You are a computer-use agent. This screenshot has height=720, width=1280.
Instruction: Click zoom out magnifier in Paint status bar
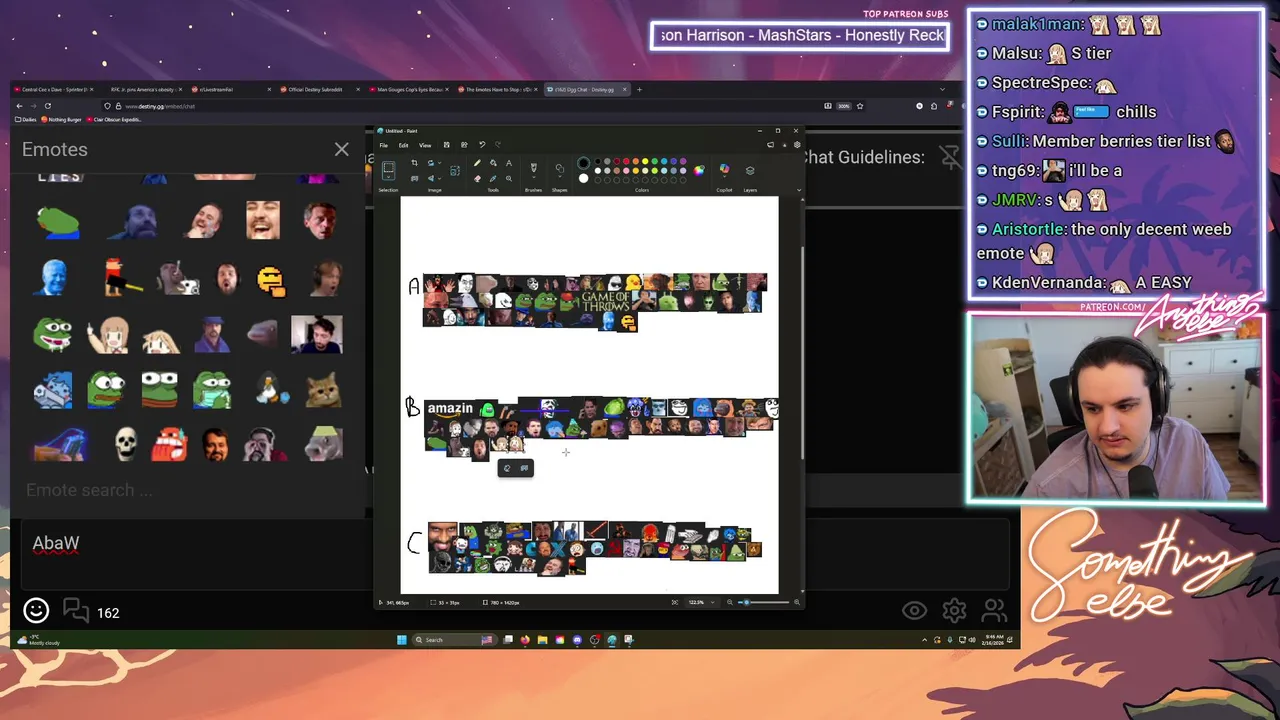729,602
